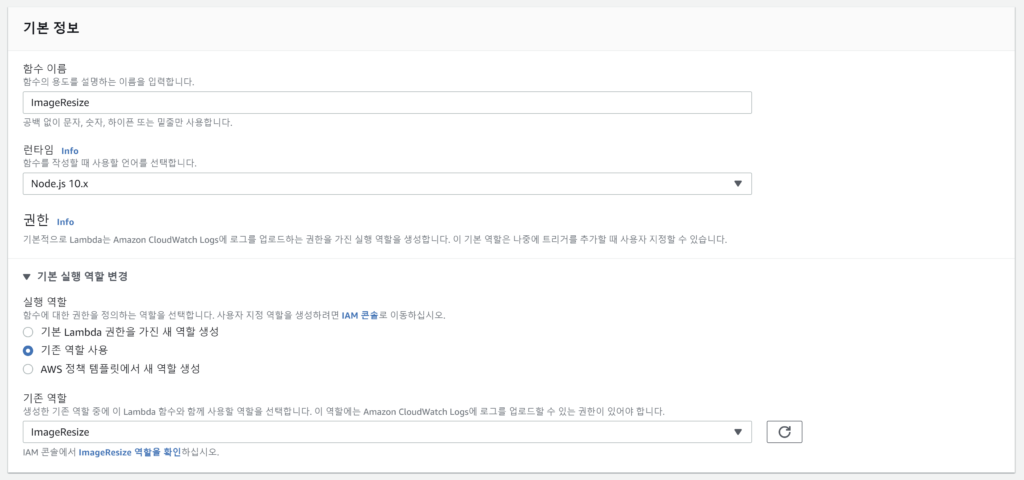
Task: Open the 기존 역할 ImageResize dropdown
Action: [386, 432]
